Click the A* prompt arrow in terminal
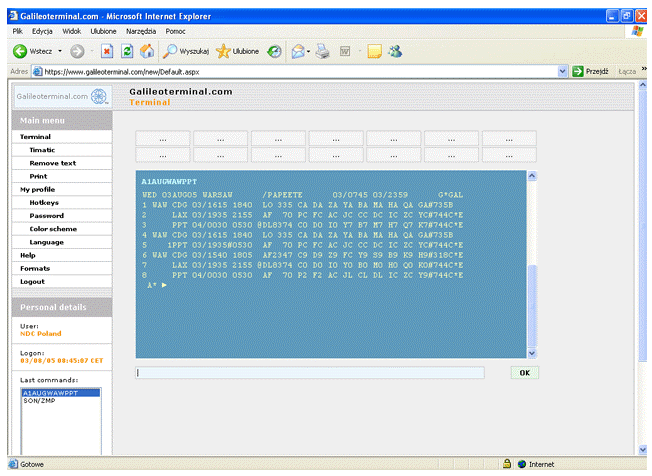Image resolution: width=652 pixels, height=476 pixels. click(x=164, y=285)
